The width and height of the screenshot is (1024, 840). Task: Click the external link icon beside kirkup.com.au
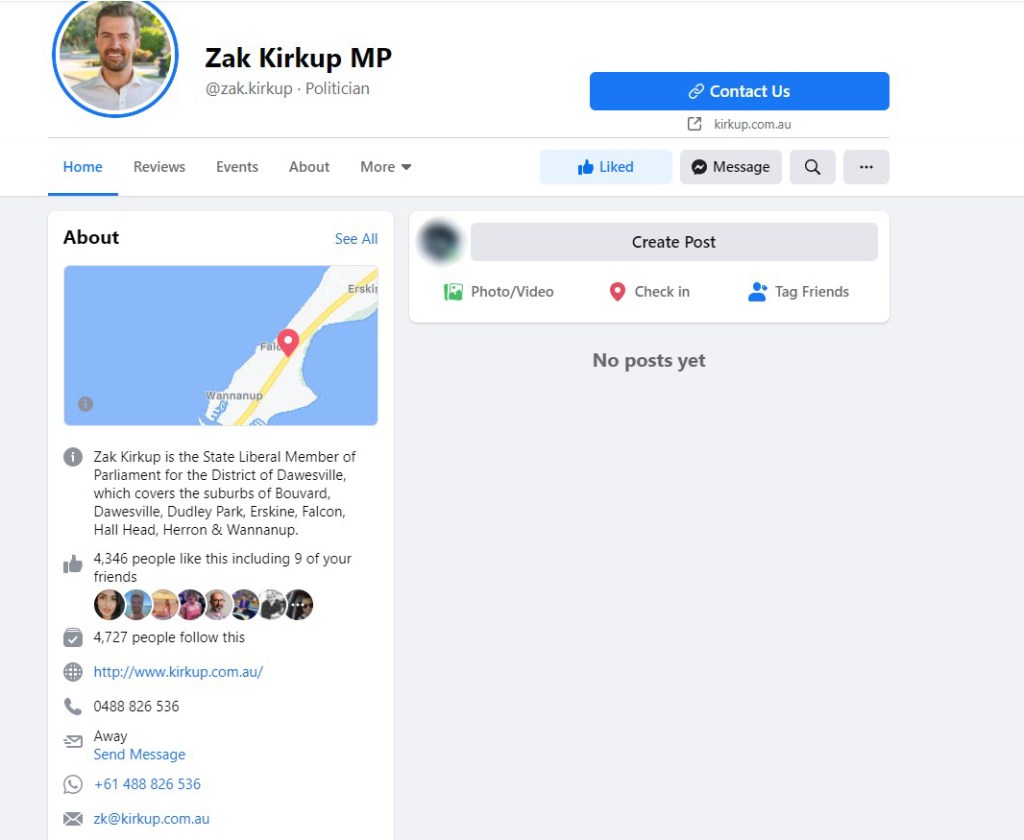pyautogui.click(x=694, y=124)
